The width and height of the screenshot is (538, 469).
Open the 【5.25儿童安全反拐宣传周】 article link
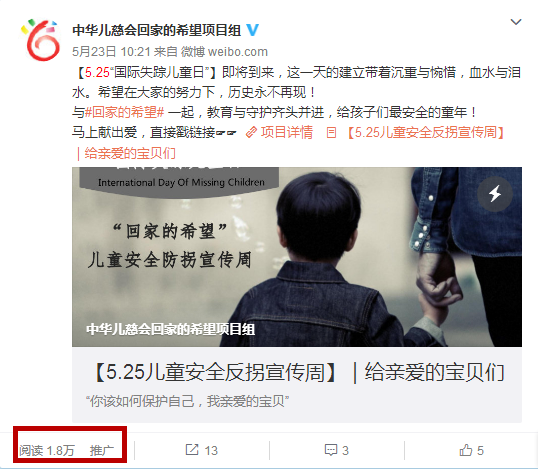point(426,132)
